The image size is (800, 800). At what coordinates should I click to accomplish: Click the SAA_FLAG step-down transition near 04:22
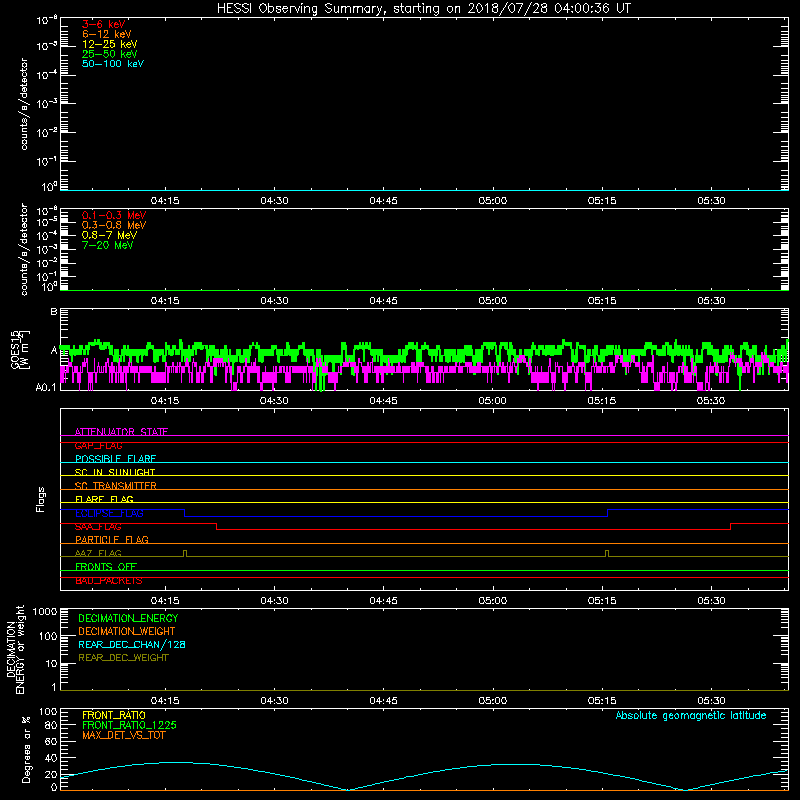pyautogui.click(x=217, y=527)
